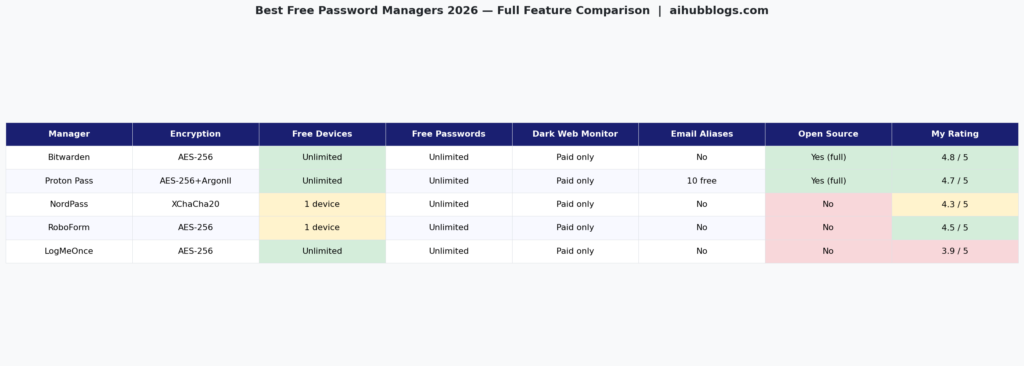Click Proton Pass's Yes (full) open source cell

click(x=829, y=181)
